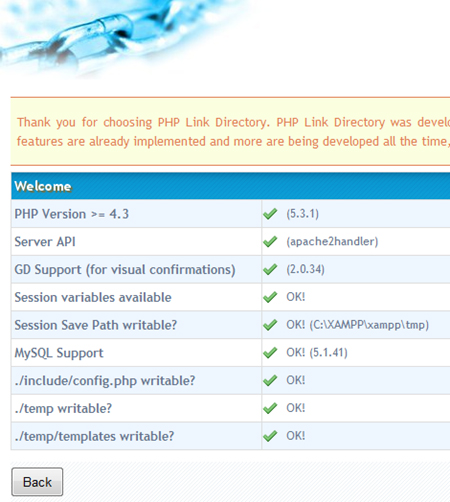Click the (apache2handler) value
The image size is (450, 502).
332,241
